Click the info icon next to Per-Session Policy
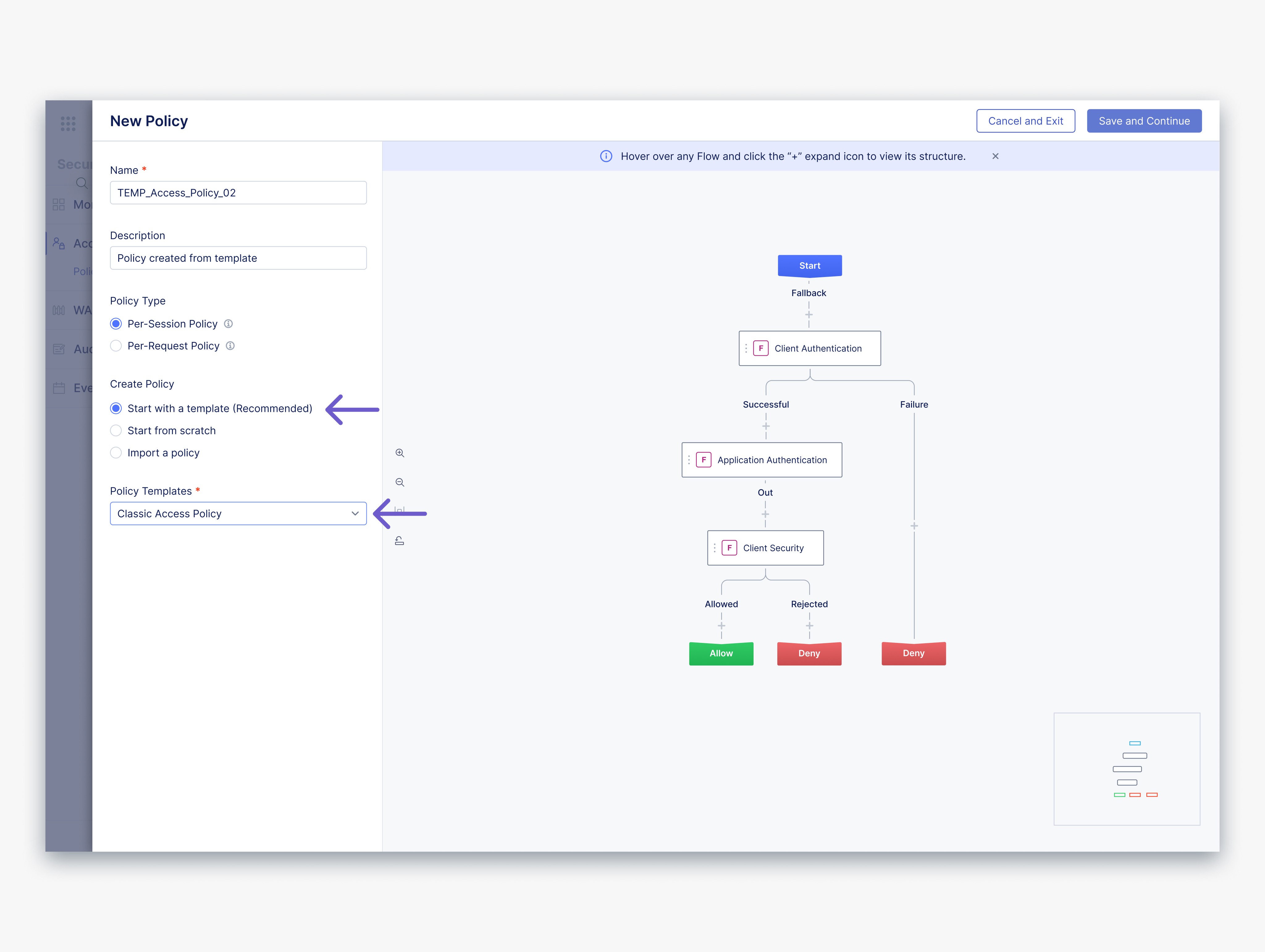The height and width of the screenshot is (952, 1265). click(x=228, y=324)
